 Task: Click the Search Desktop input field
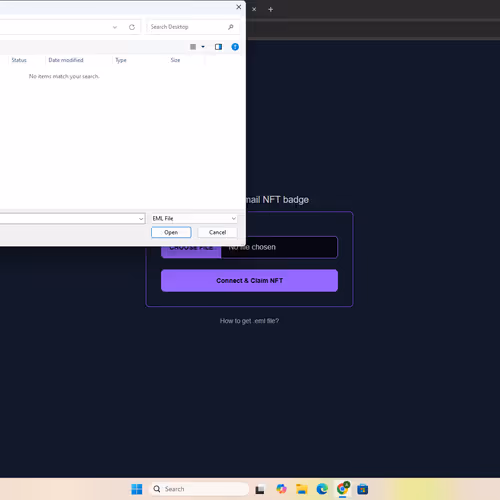coord(188,27)
